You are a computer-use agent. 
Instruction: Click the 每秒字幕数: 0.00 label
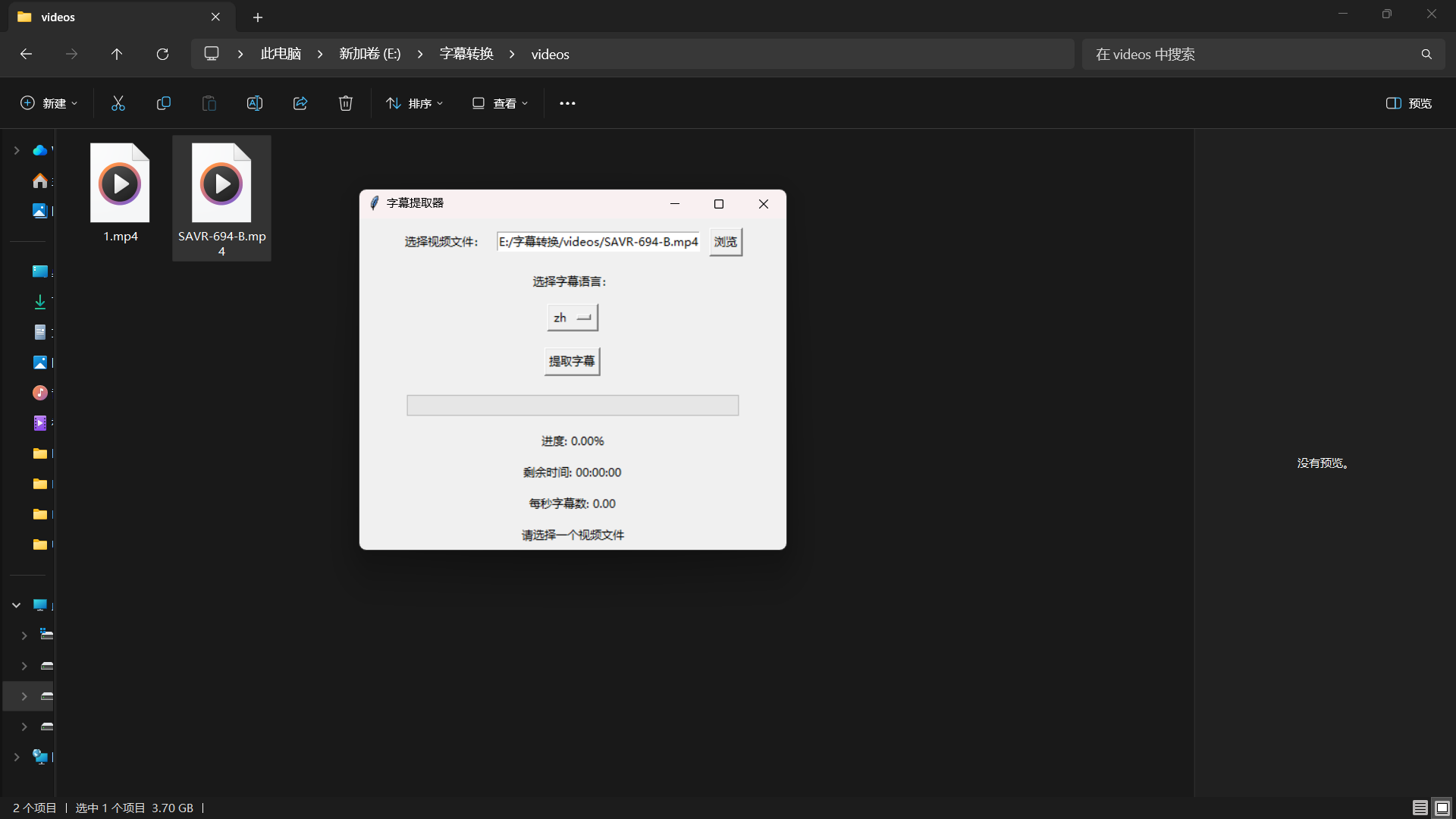coord(573,503)
